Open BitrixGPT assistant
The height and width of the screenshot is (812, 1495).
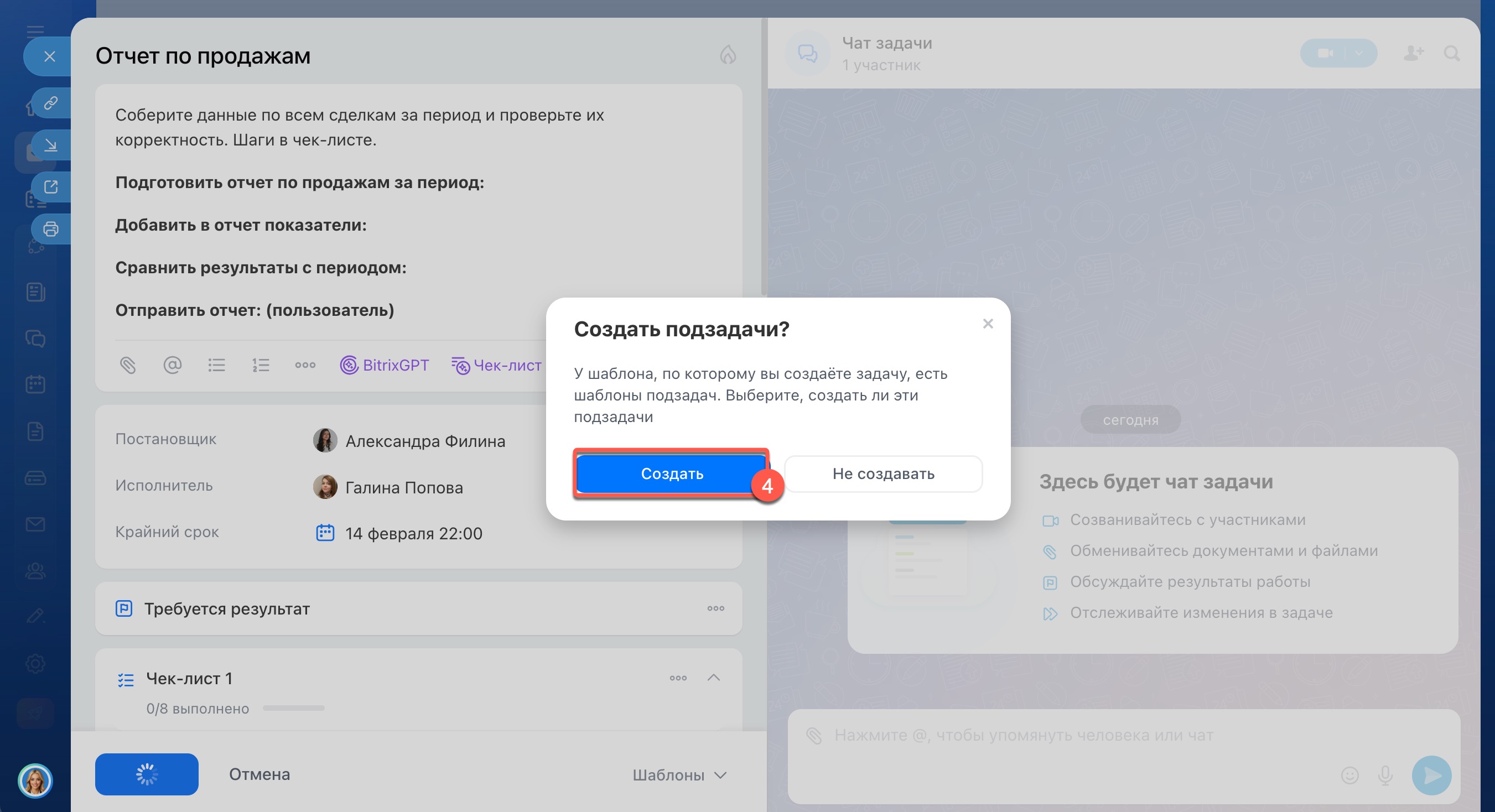(x=384, y=365)
